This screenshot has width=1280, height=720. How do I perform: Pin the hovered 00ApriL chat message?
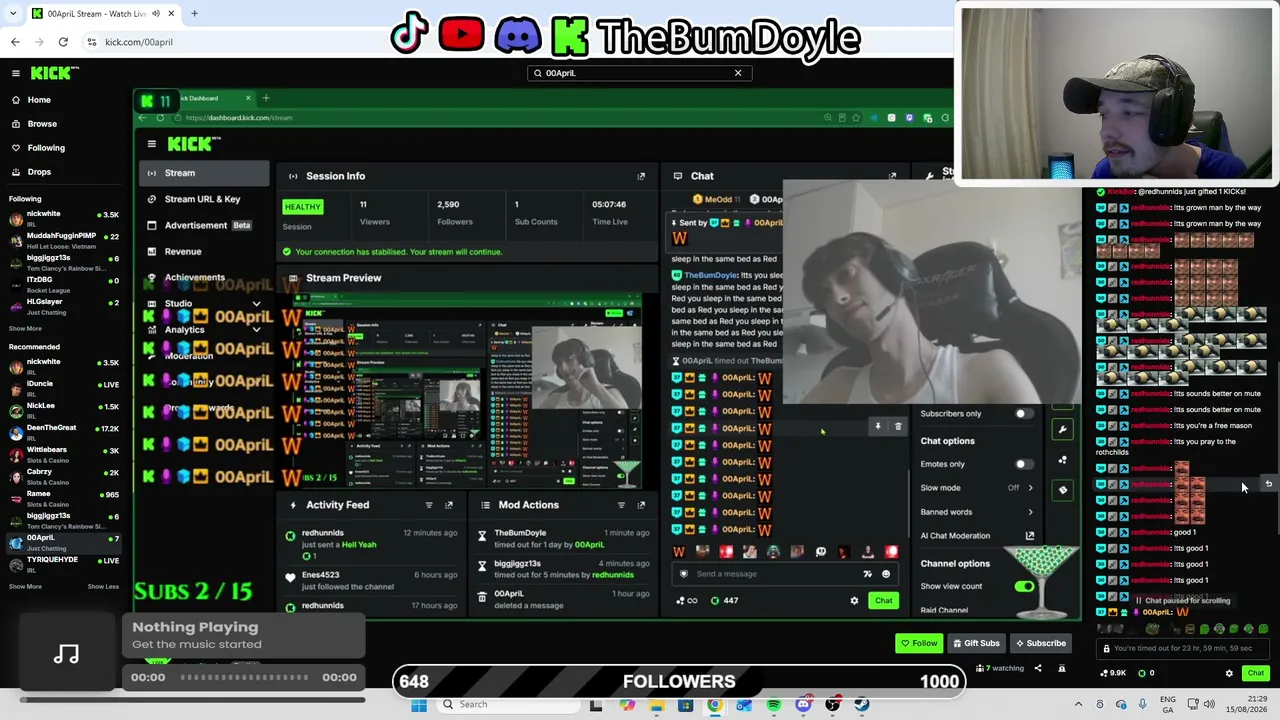878,427
